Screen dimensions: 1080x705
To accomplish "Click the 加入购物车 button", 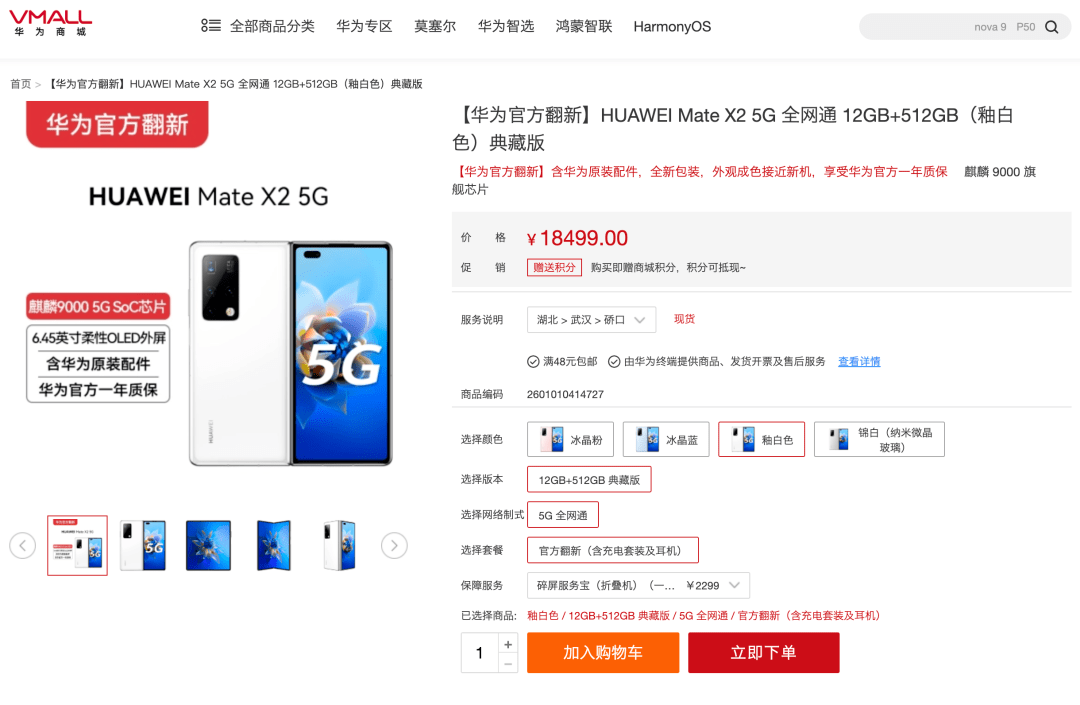I will tap(603, 653).
